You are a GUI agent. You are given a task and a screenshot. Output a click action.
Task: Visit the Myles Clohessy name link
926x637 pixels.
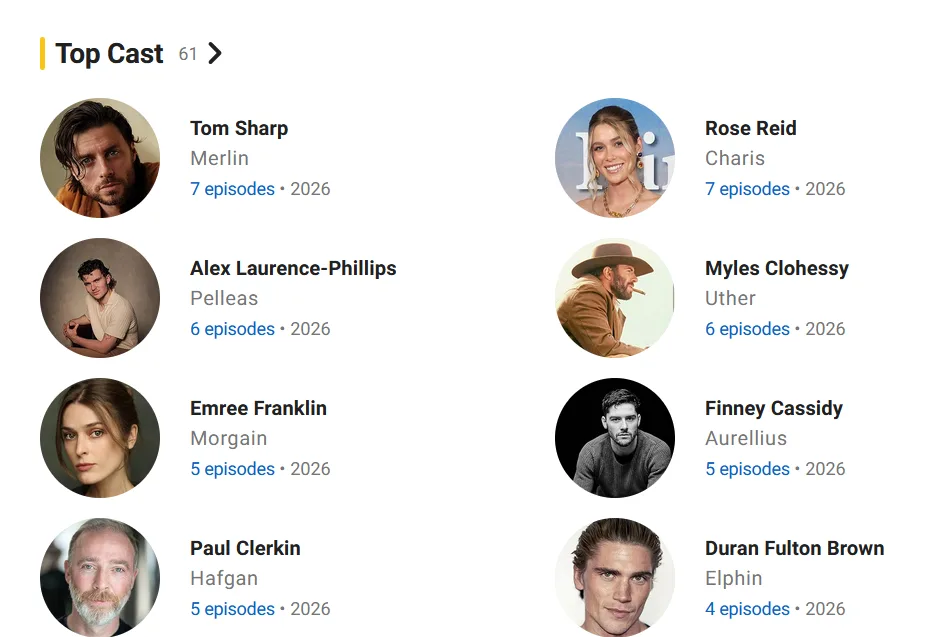[x=776, y=268]
